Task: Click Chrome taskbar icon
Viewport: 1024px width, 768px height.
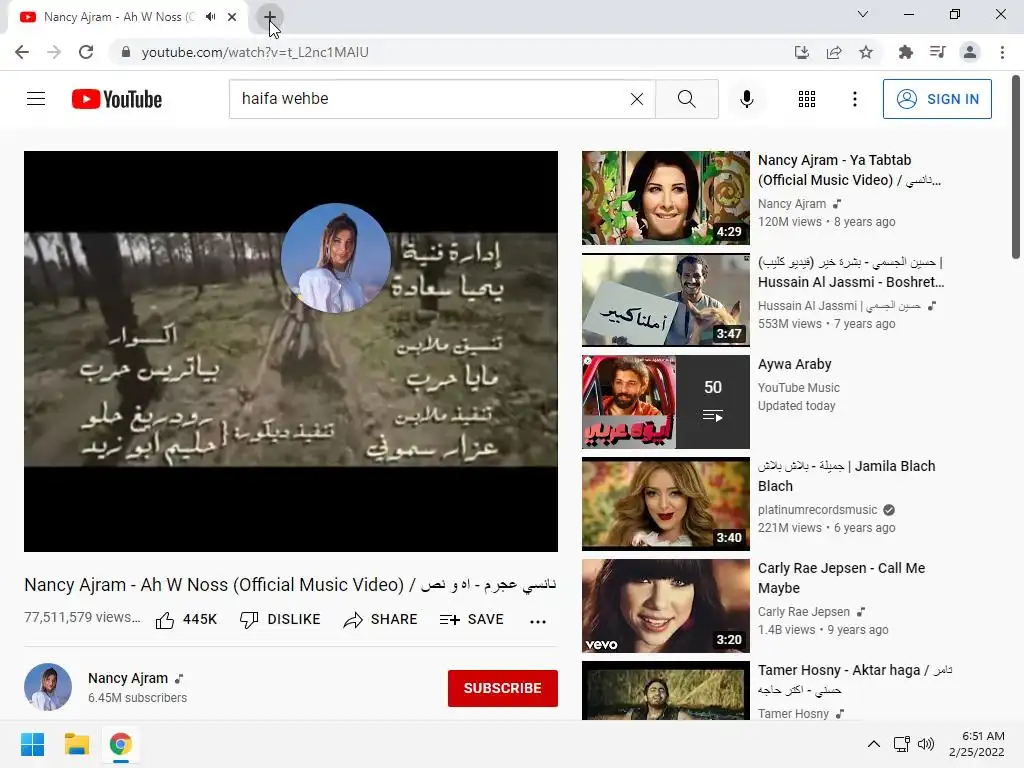Action: tap(120, 744)
